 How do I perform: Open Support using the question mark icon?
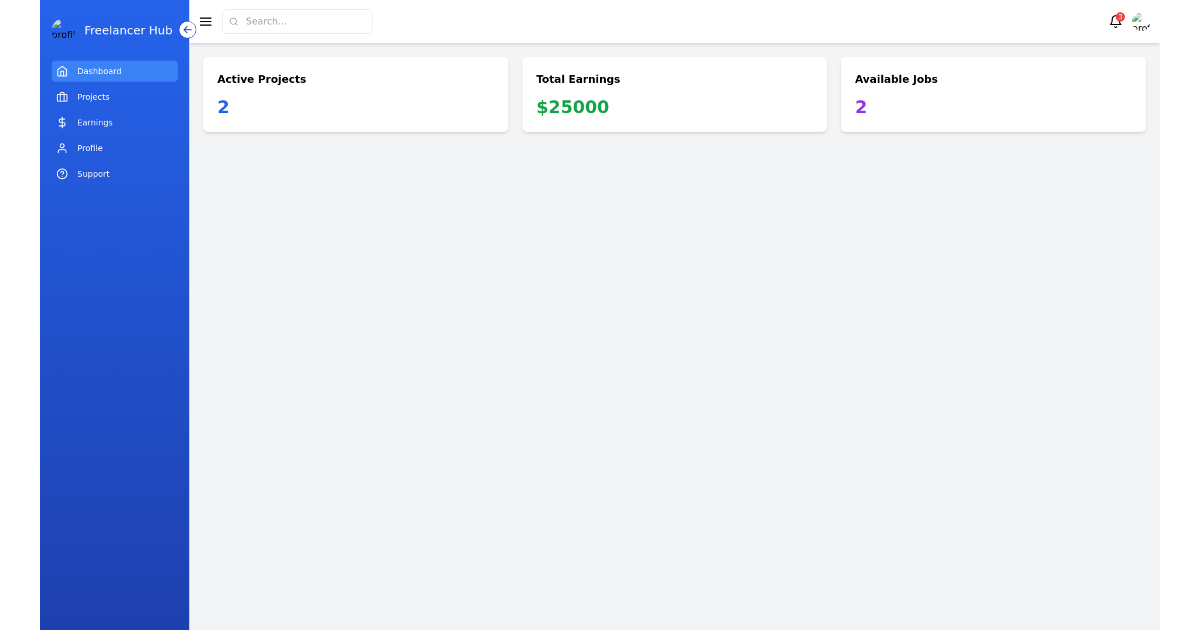(62, 174)
